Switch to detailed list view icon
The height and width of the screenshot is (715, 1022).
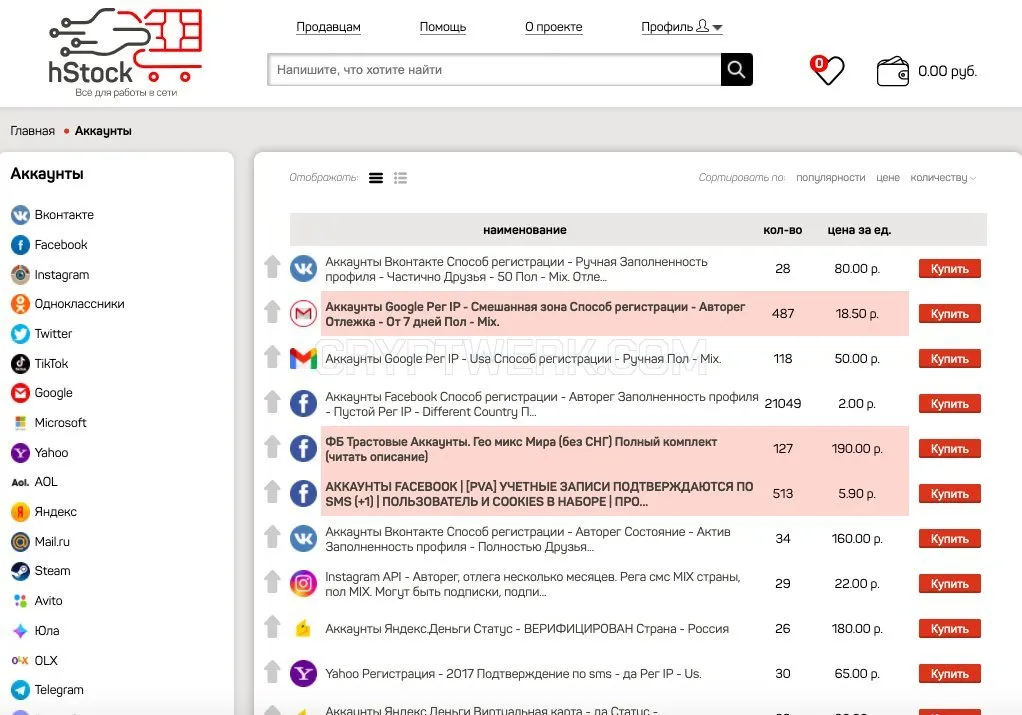point(400,178)
